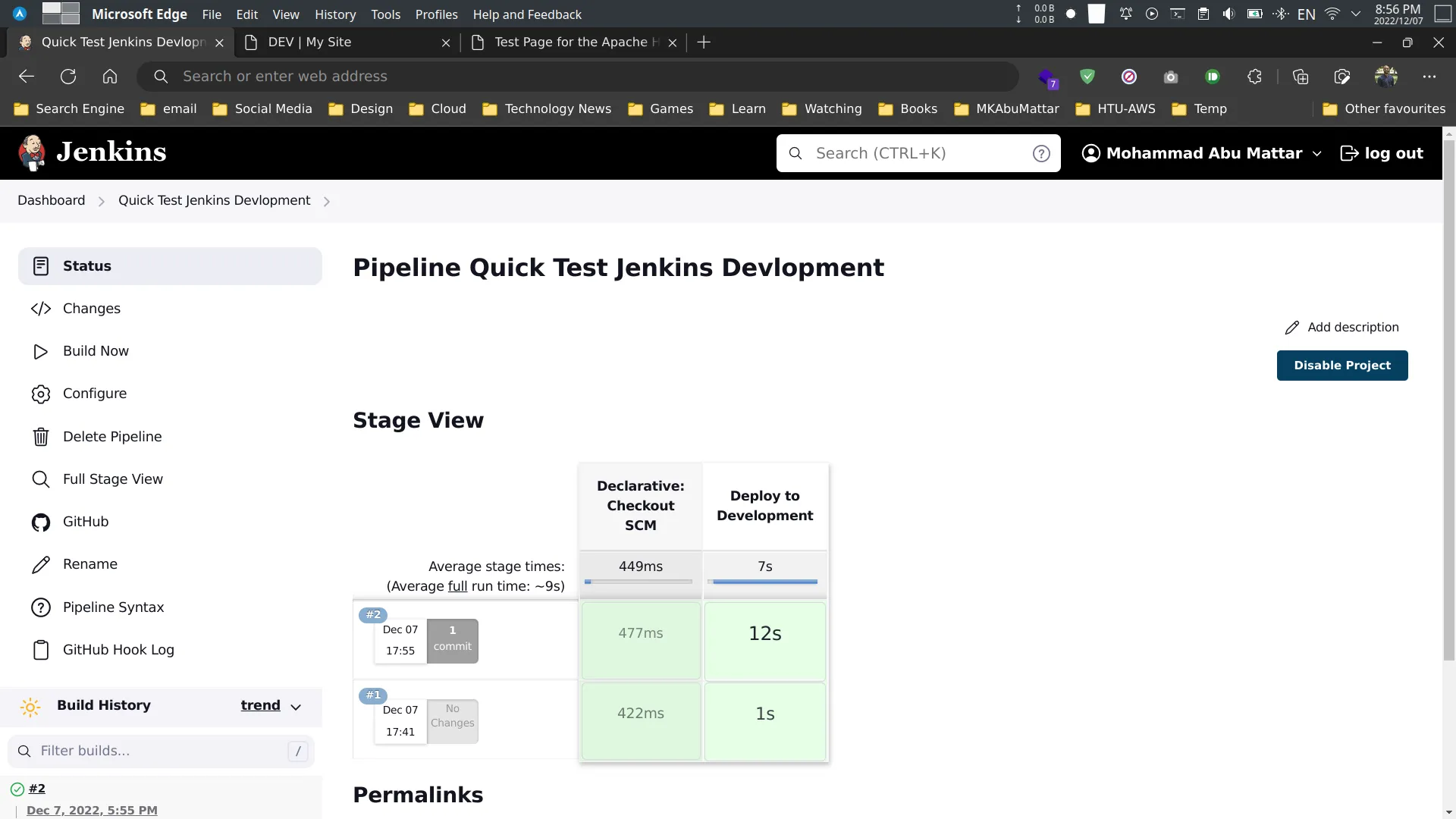Click the Jenkins logo/home icon
The image size is (1456, 819).
coord(33,152)
